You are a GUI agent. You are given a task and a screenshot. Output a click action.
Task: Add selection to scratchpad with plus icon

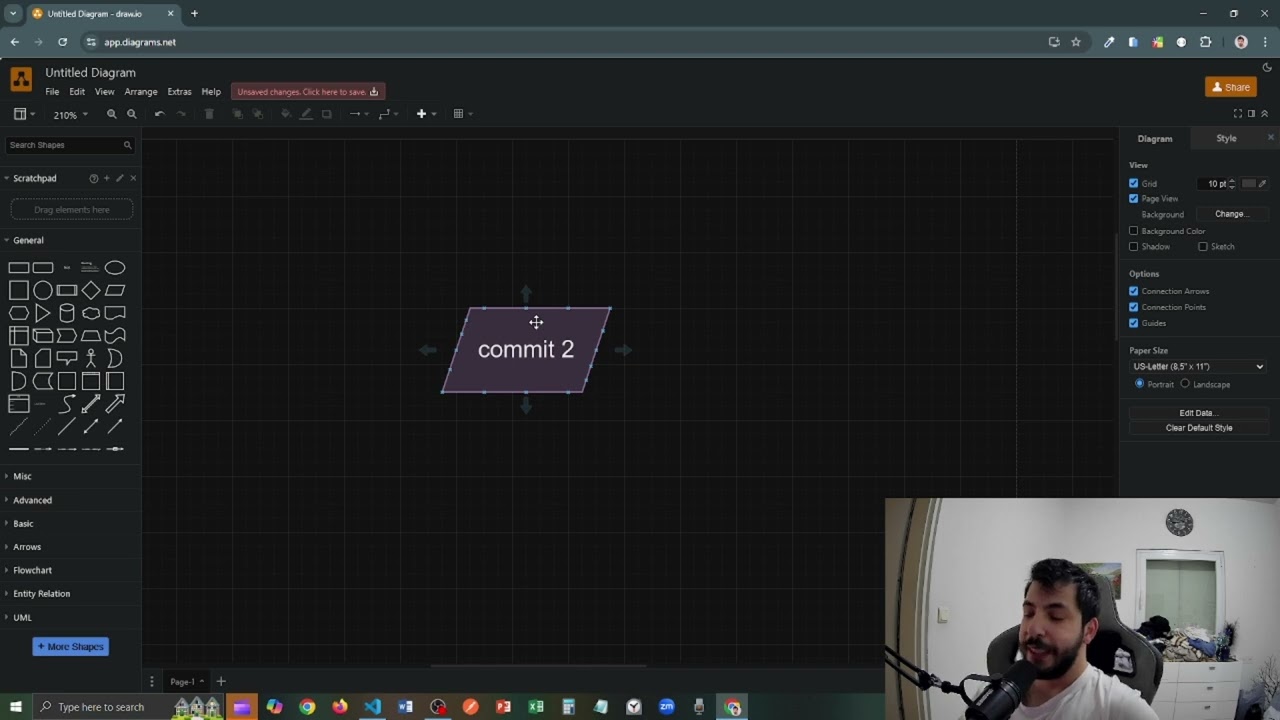pos(107,178)
